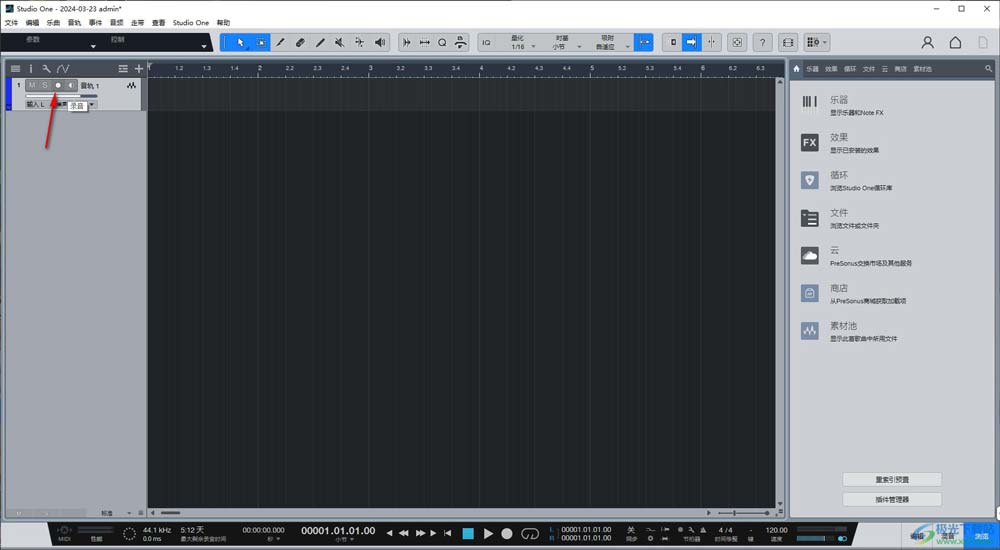
Task: Go to the Start page home icon
Action: tap(955, 42)
